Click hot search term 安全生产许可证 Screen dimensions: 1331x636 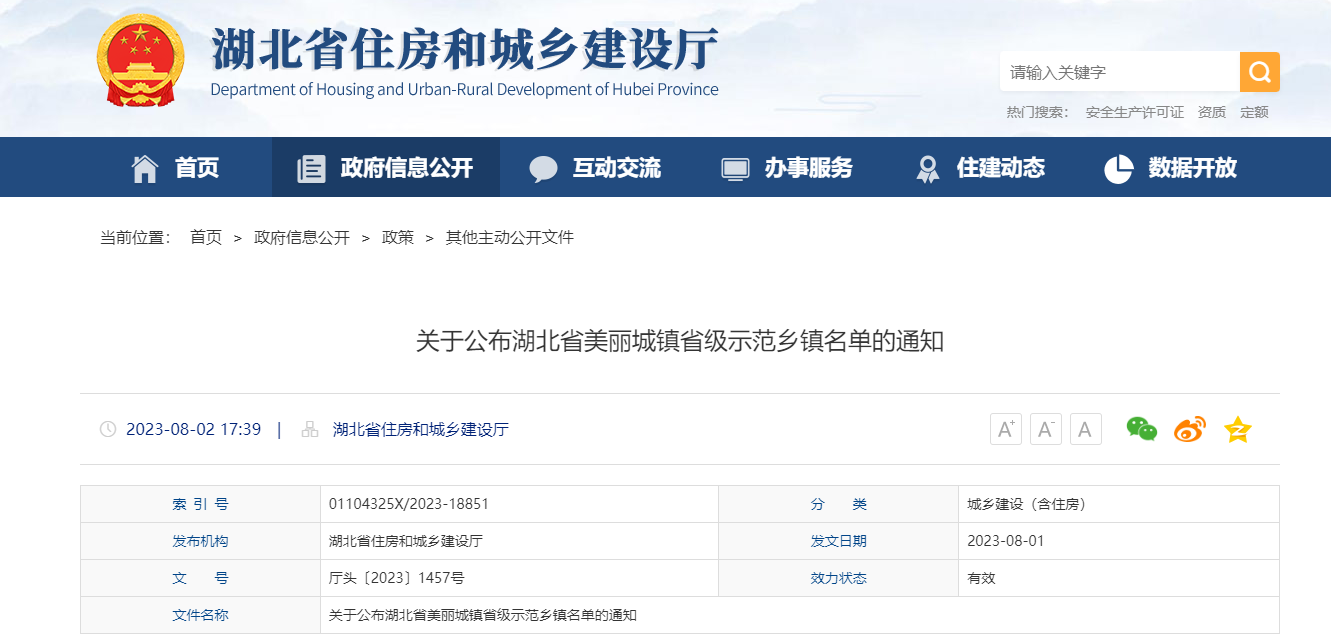[x=1134, y=112]
